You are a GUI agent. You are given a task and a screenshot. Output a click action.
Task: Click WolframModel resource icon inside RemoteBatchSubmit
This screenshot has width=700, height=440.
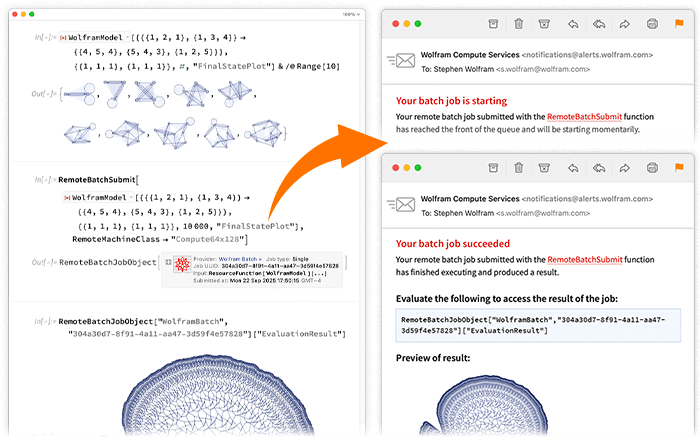(x=67, y=198)
